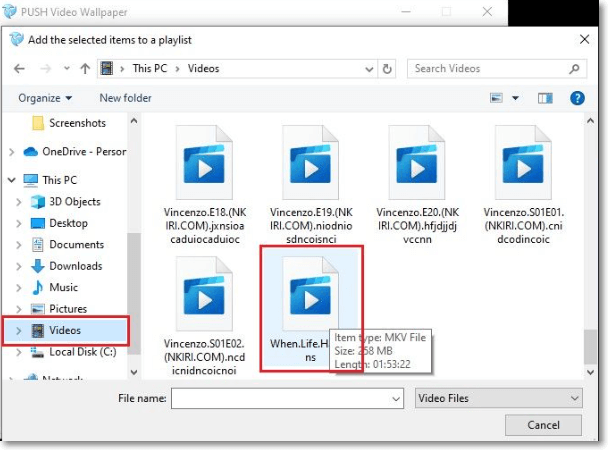This screenshot has width=608, height=450.
Task: Expand the Documents tree node
Action: [x=19, y=245]
